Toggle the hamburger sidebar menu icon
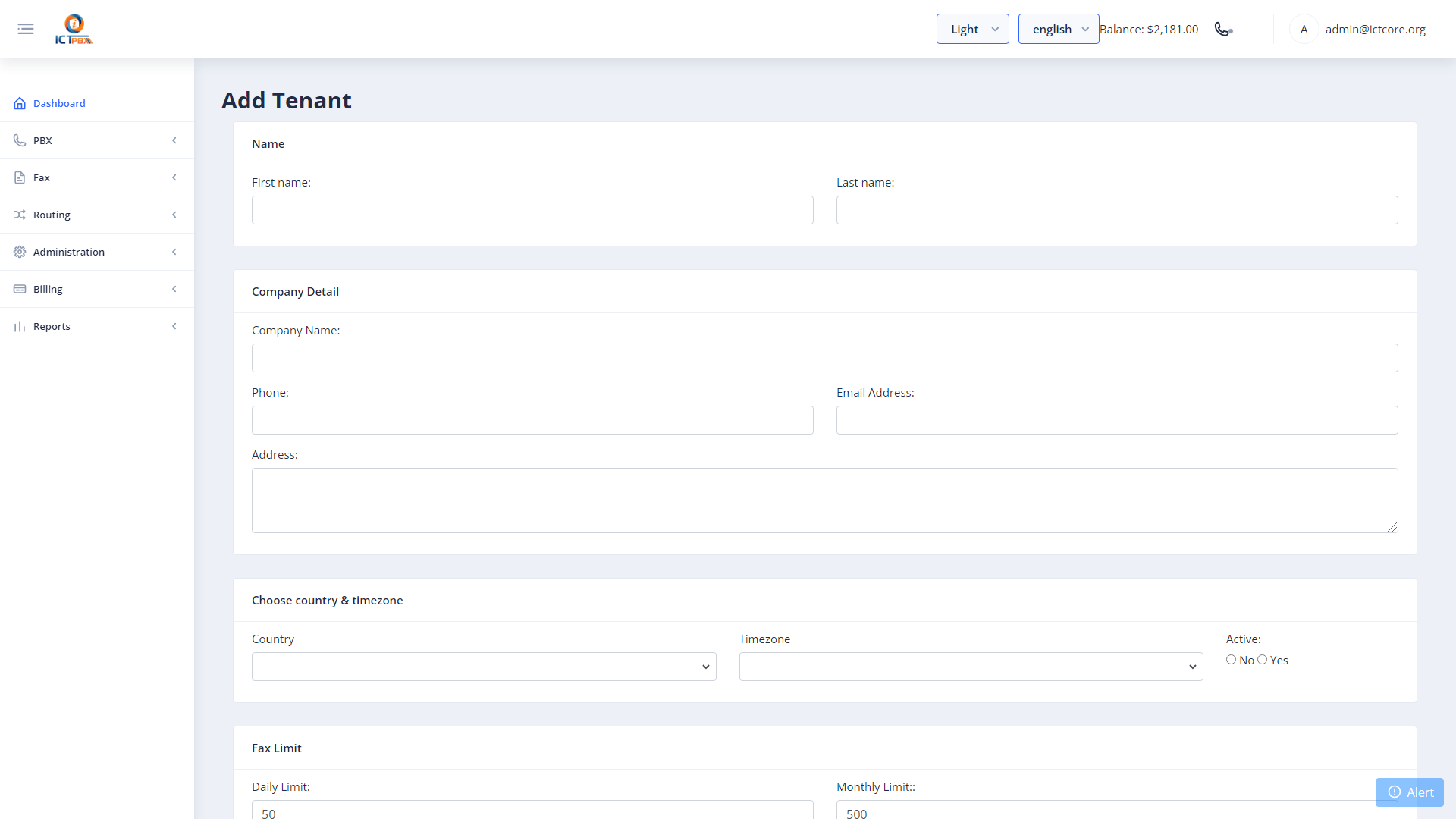Screen dimensions: 1456x819 26,29
